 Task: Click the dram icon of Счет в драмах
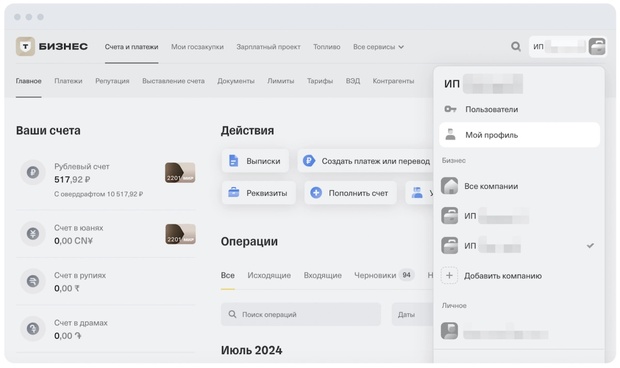pyautogui.click(x=33, y=328)
